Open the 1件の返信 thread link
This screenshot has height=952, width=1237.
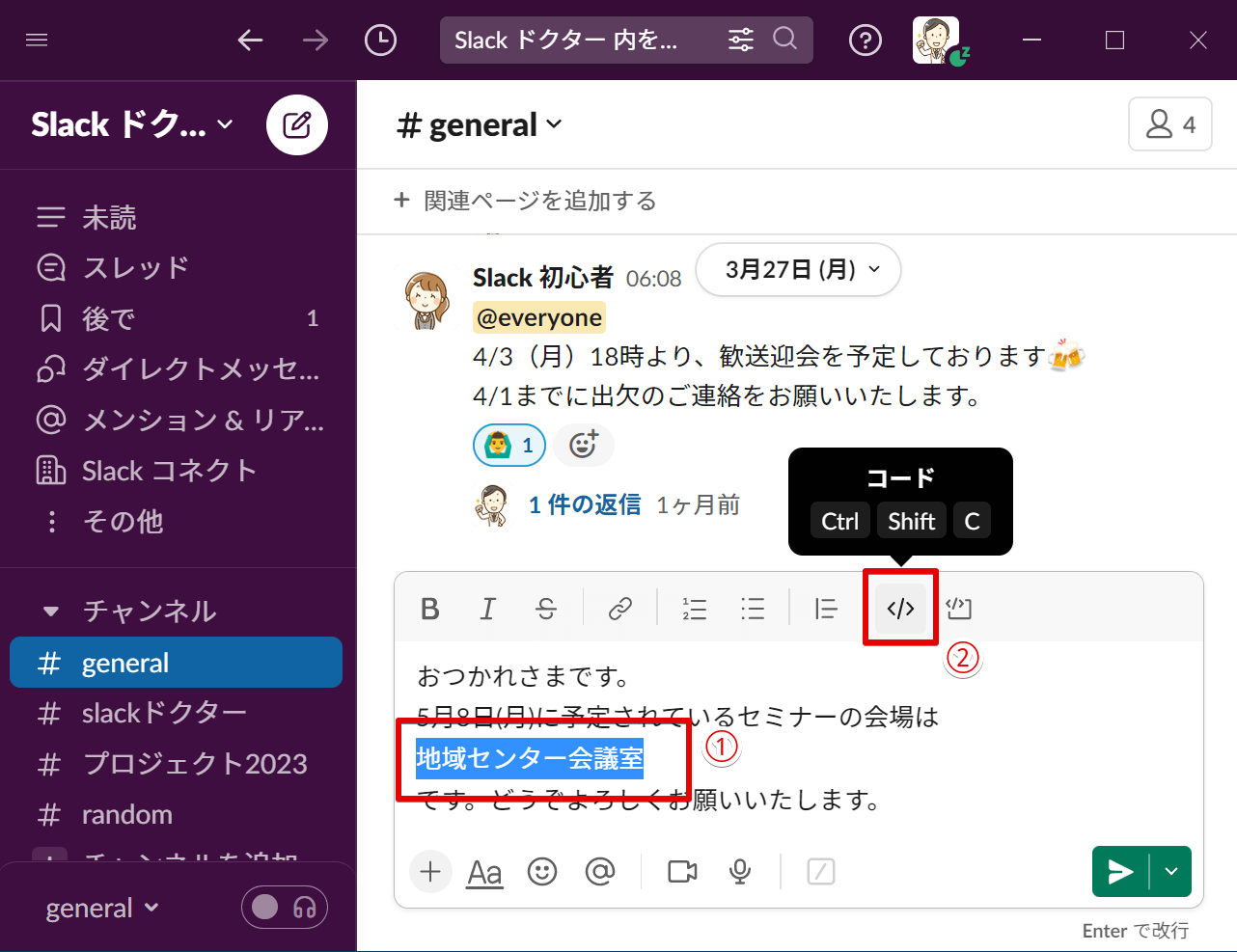tap(584, 503)
